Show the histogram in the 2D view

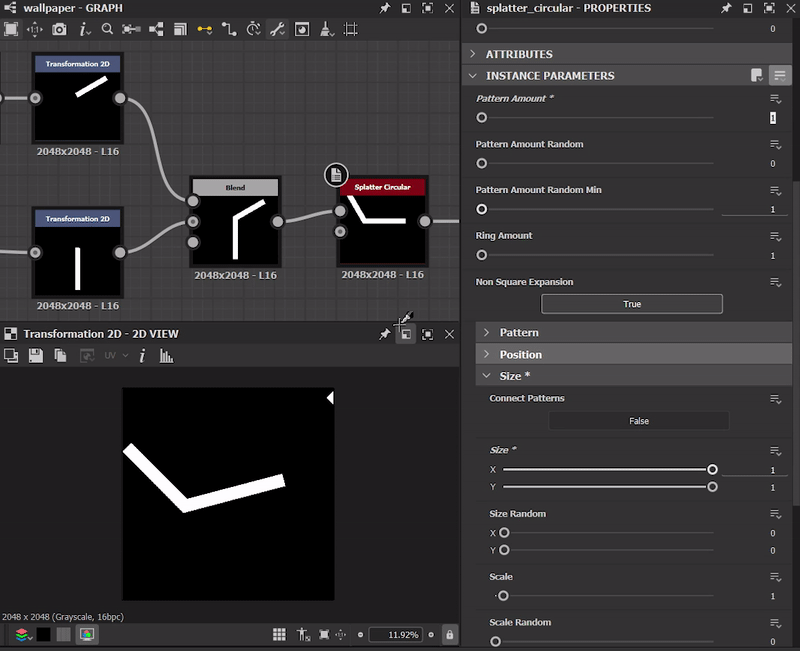pos(166,356)
